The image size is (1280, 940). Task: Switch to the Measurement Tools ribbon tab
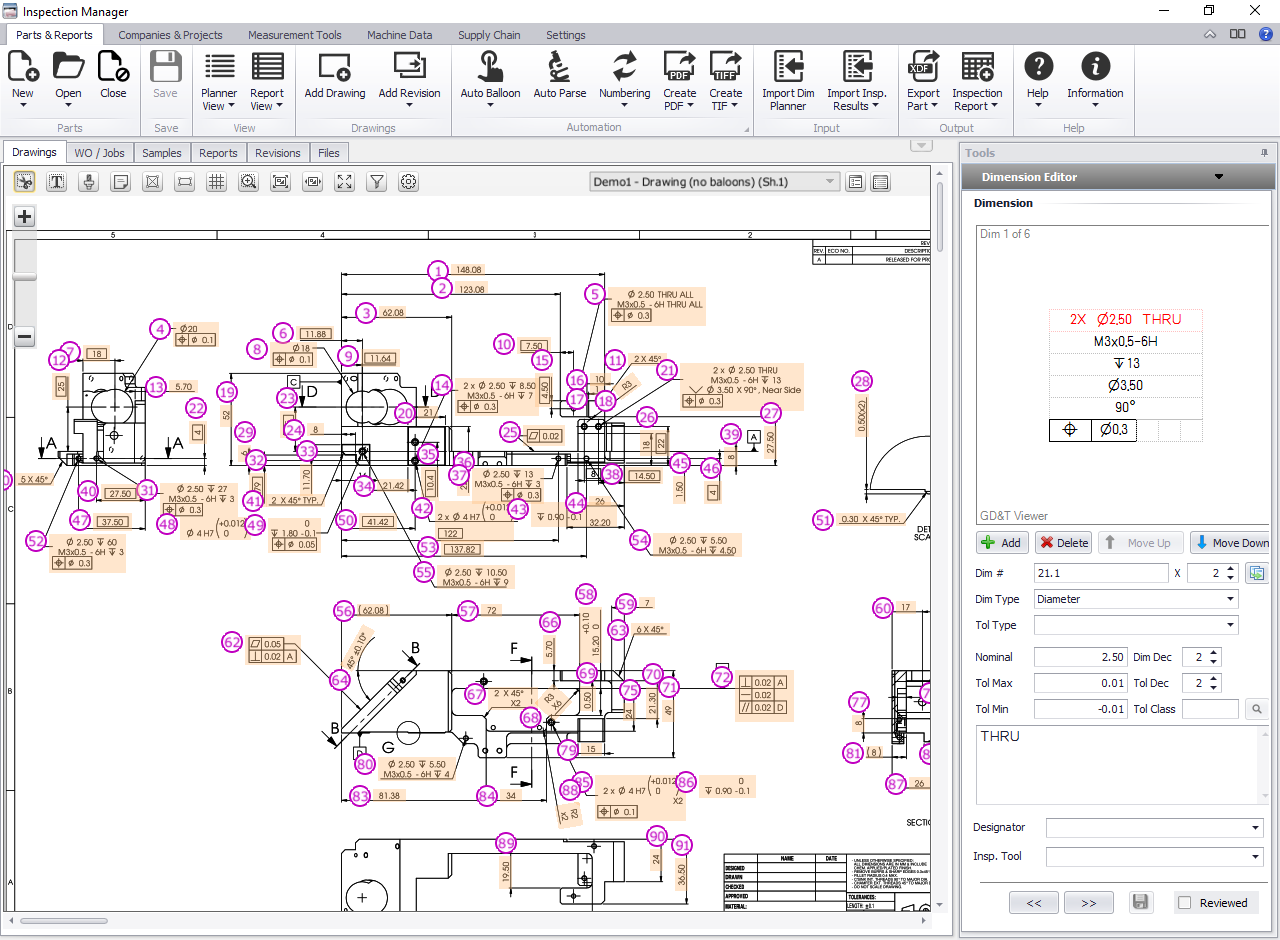tap(295, 35)
